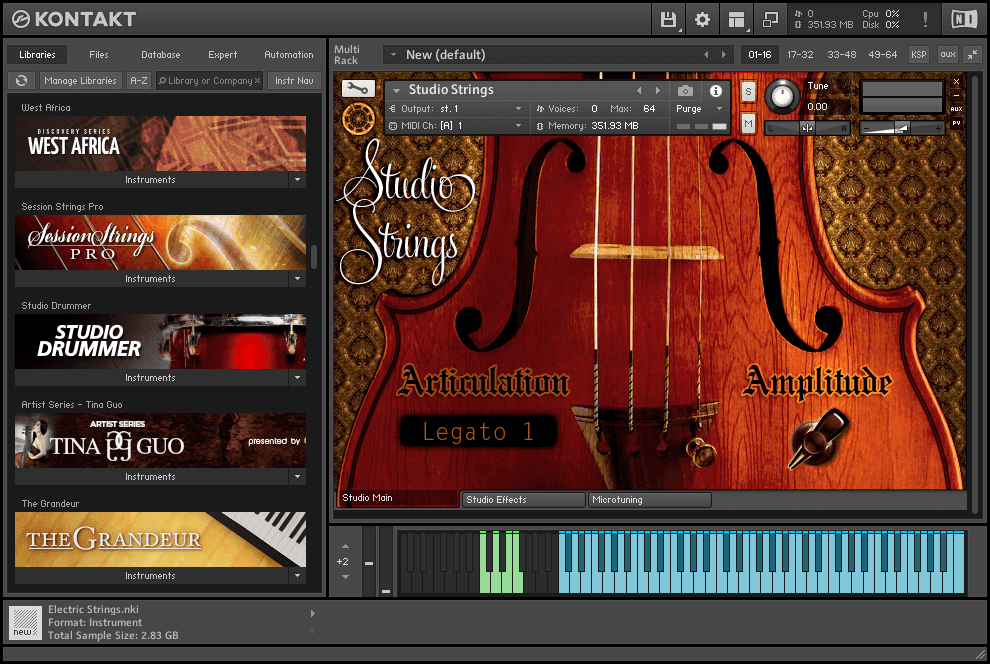
Task: Switch to minimized view icon
Action: point(770,20)
